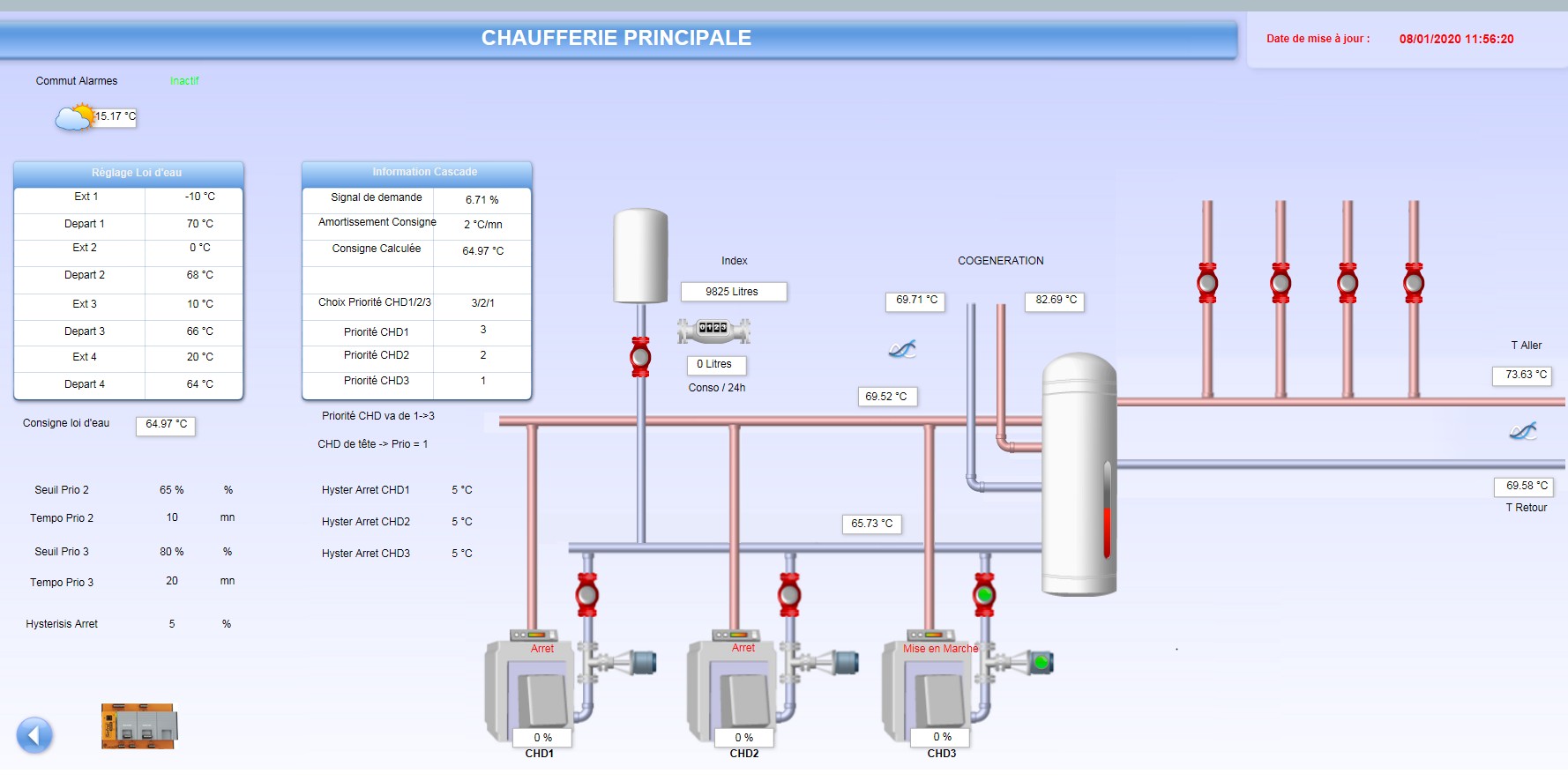
Task: Open the trend curve icon below T Aller
Action: pyautogui.click(x=1523, y=431)
